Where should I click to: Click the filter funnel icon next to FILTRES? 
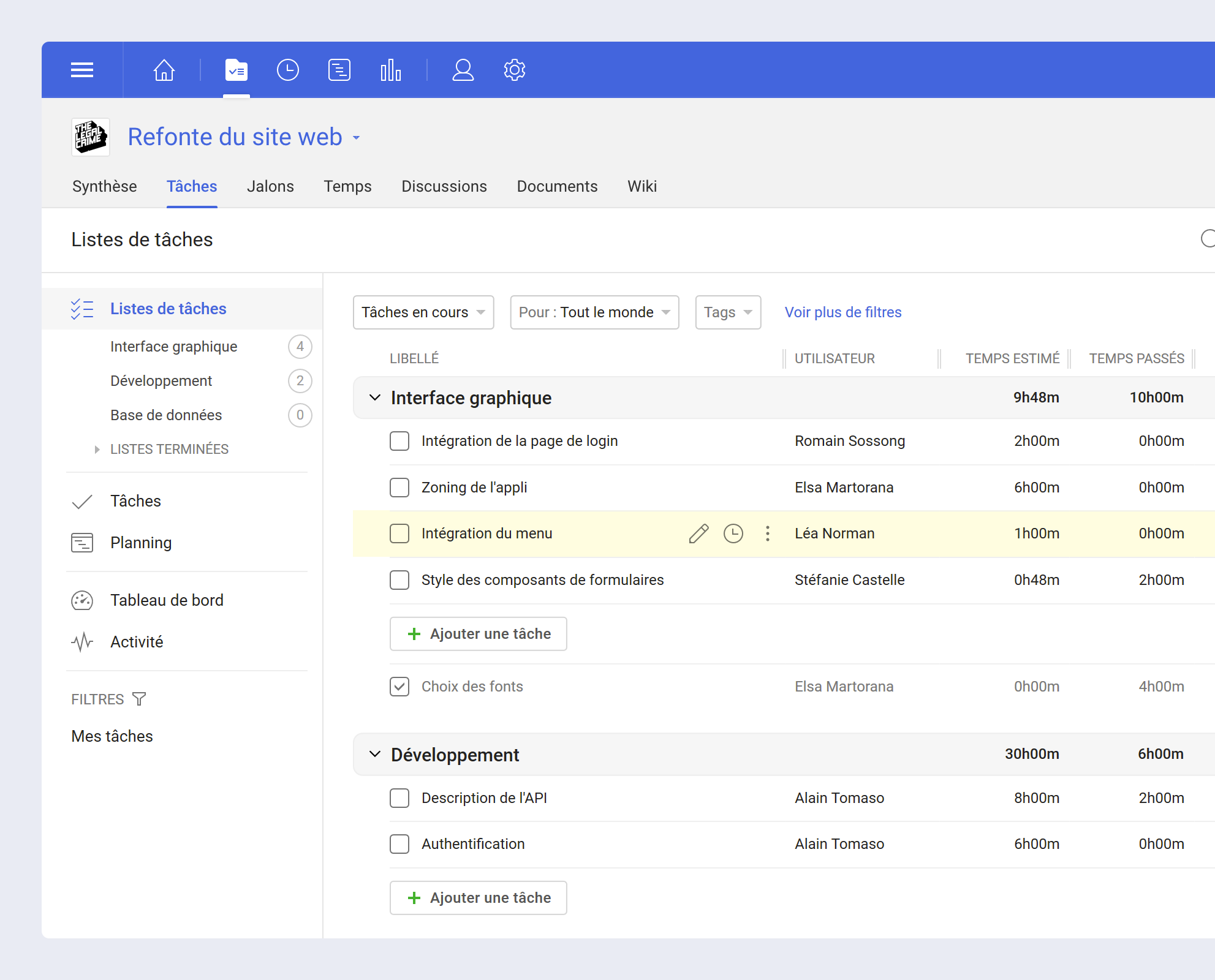pos(139,699)
